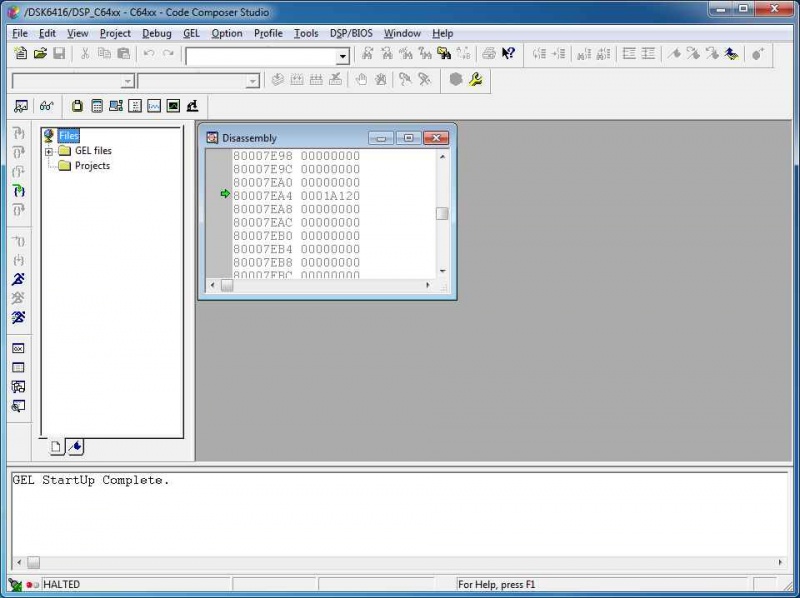Click the New file icon in the toolbar
The image size is (800, 598).
click(x=20, y=54)
